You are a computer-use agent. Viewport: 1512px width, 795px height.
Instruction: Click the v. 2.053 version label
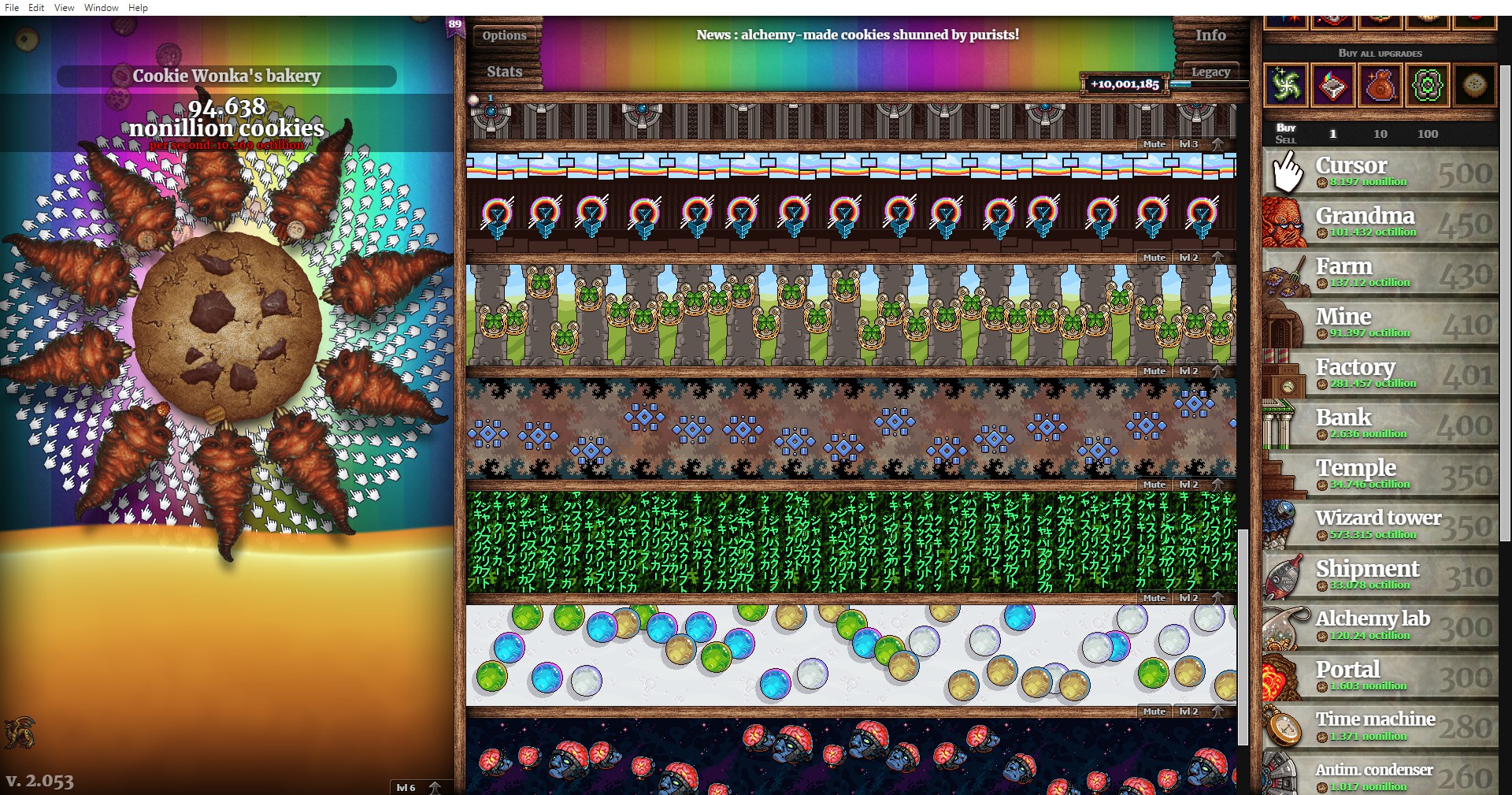pyautogui.click(x=40, y=781)
